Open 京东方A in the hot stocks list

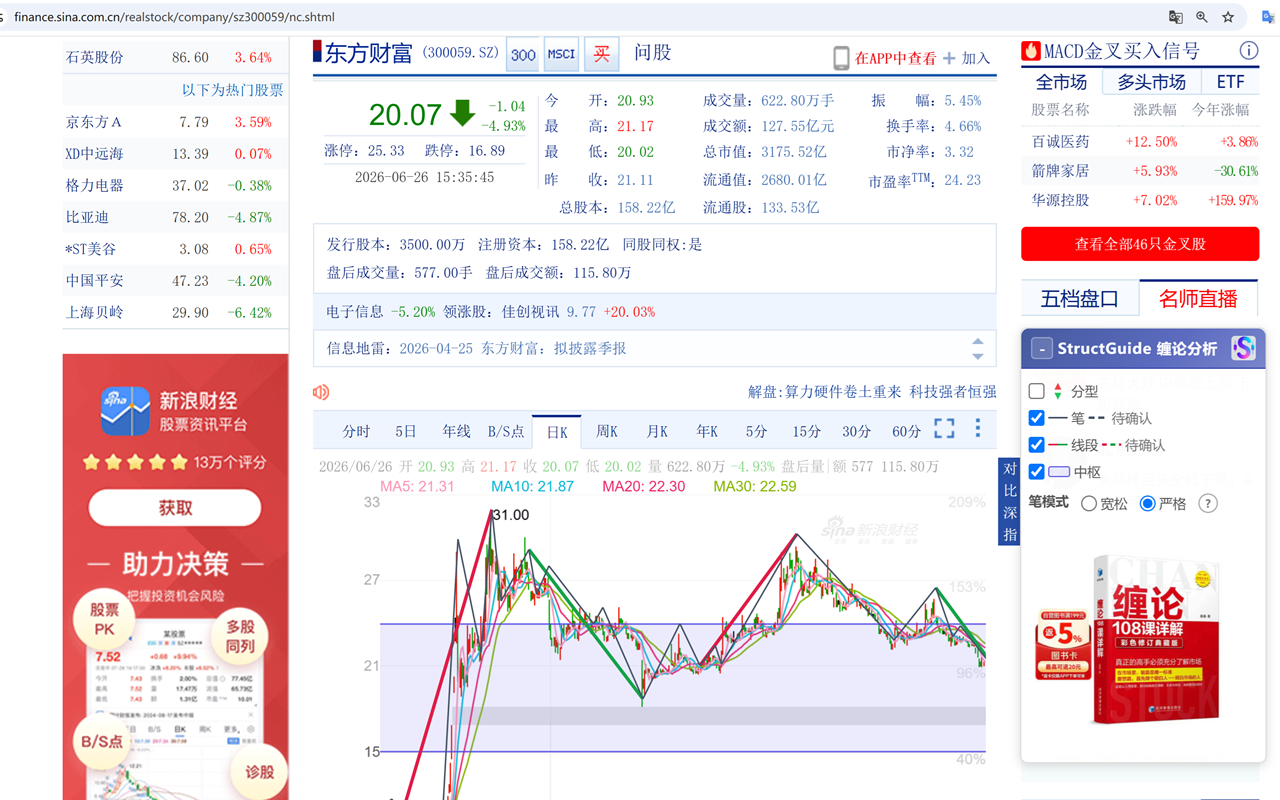(x=94, y=122)
